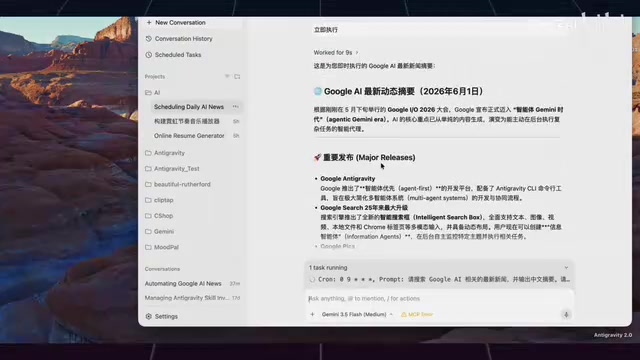Open the 构建霓虹节奏音乐播放器 conversation
The width and height of the screenshot is (640, 360).
tap(187, 121)
